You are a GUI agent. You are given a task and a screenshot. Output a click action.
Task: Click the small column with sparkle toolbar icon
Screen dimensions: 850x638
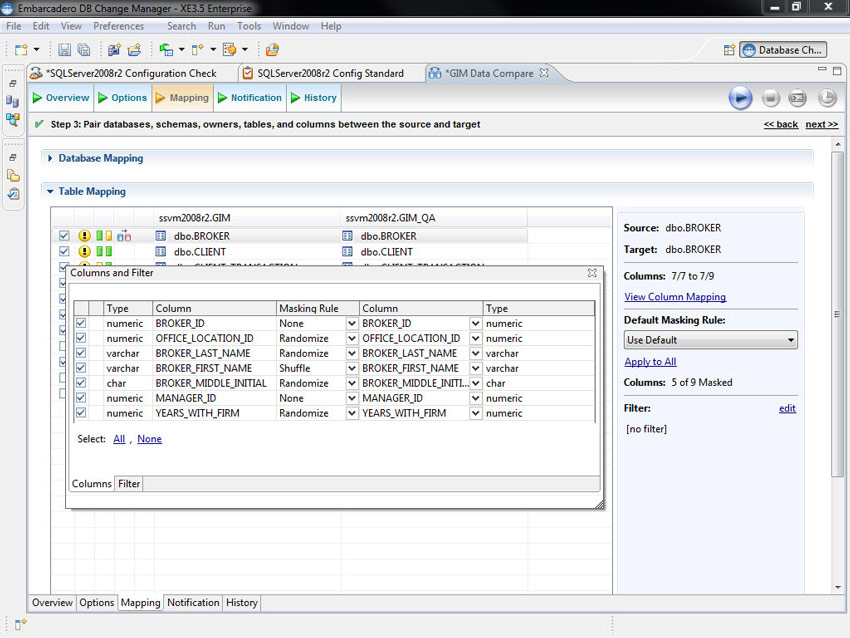(x=197, y=50)
